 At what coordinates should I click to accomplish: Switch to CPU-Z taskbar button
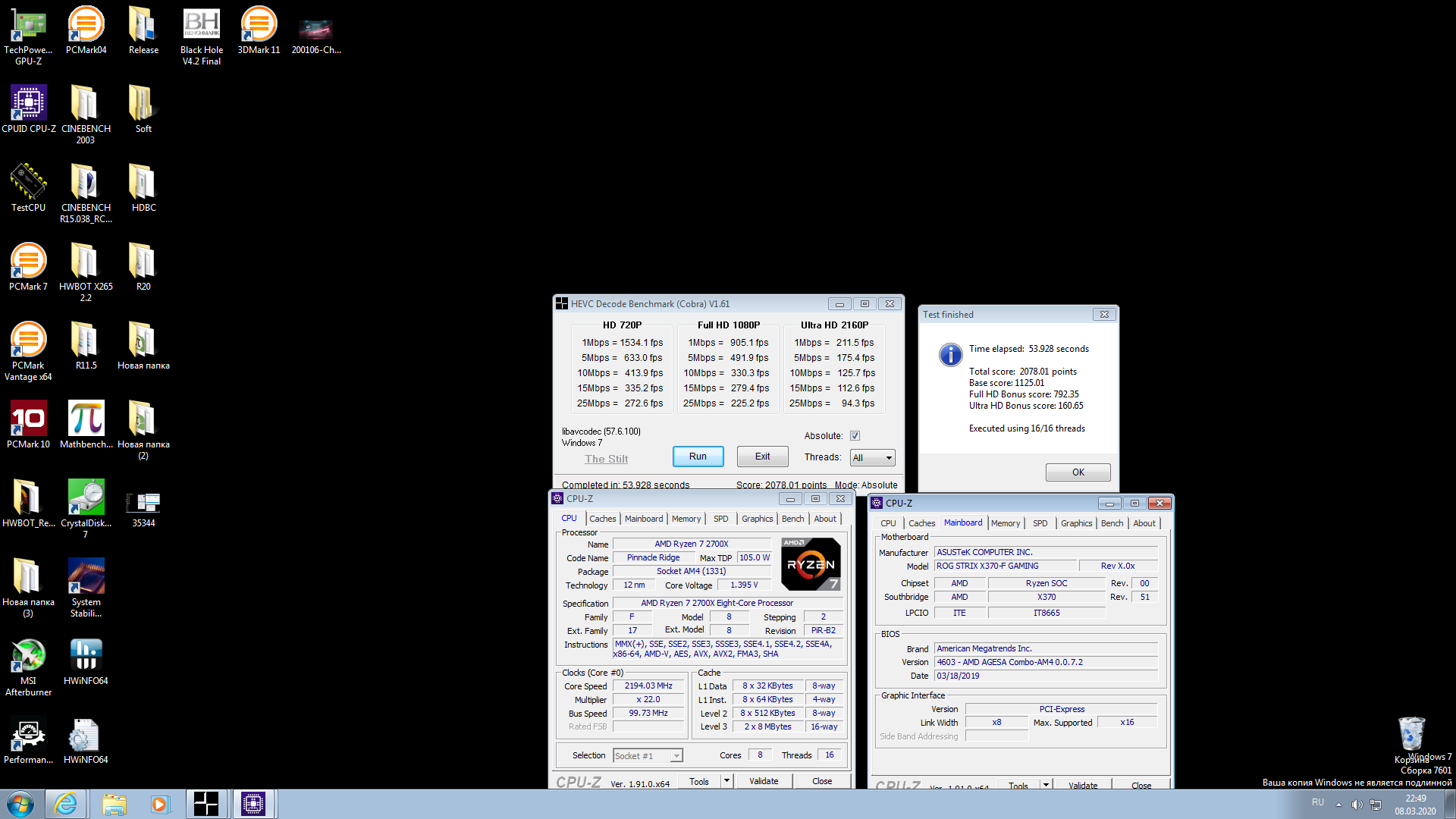point(253,804)
